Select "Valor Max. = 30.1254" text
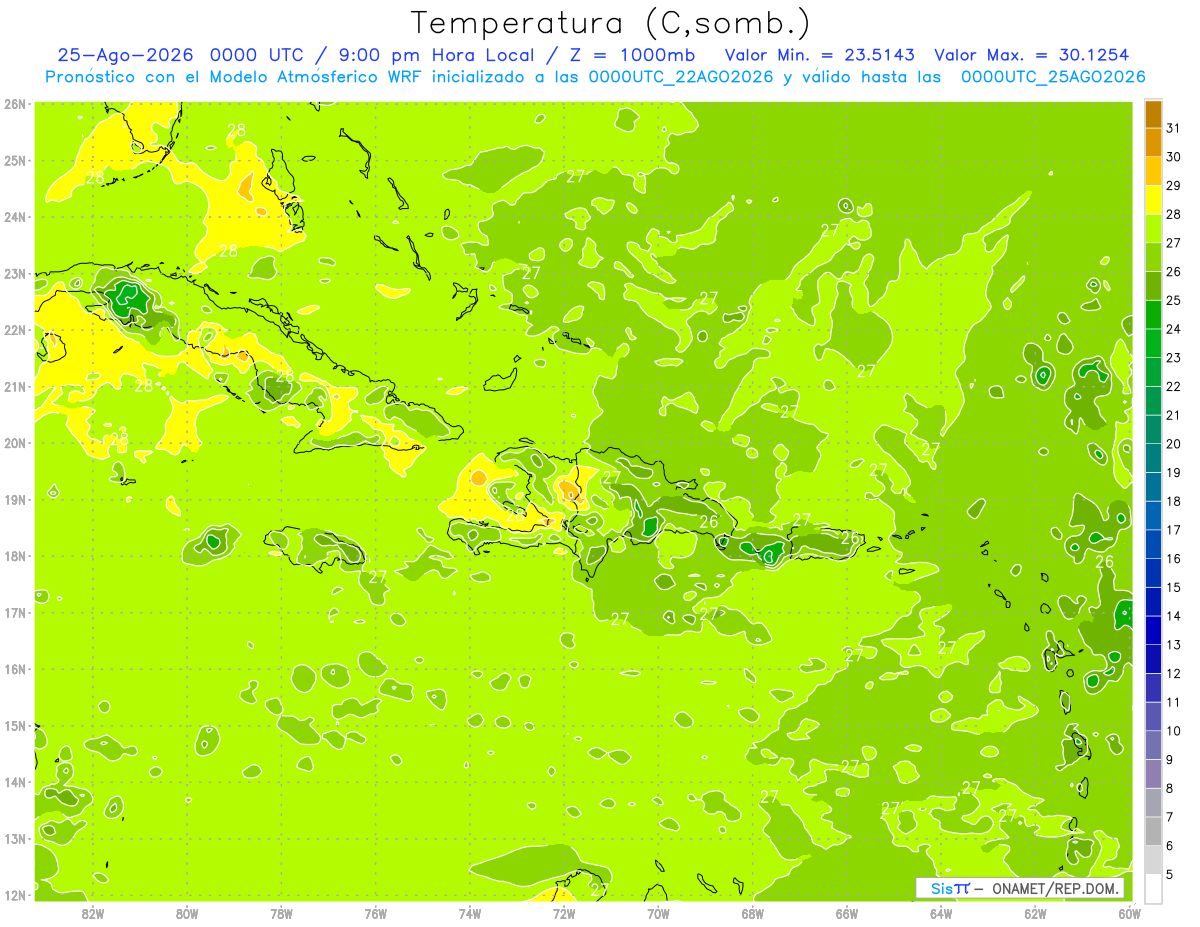 click(1031, 55)
